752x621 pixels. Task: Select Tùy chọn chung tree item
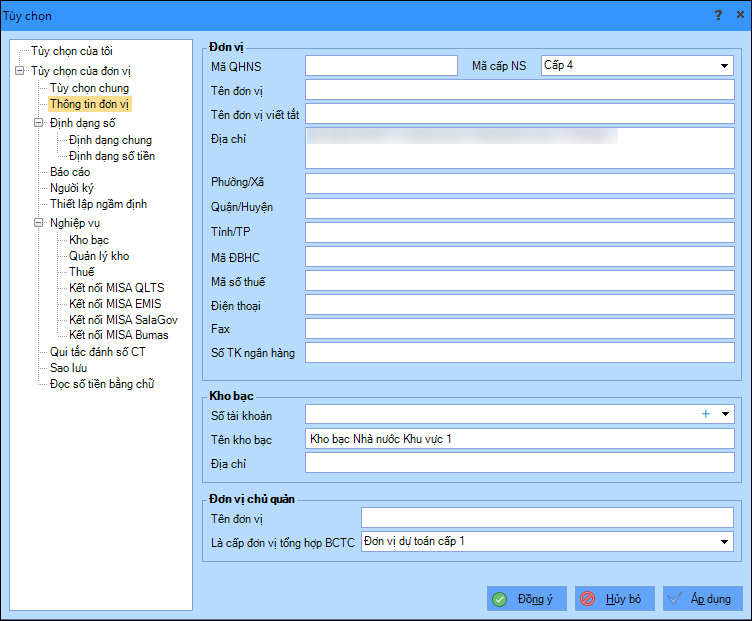90,88
